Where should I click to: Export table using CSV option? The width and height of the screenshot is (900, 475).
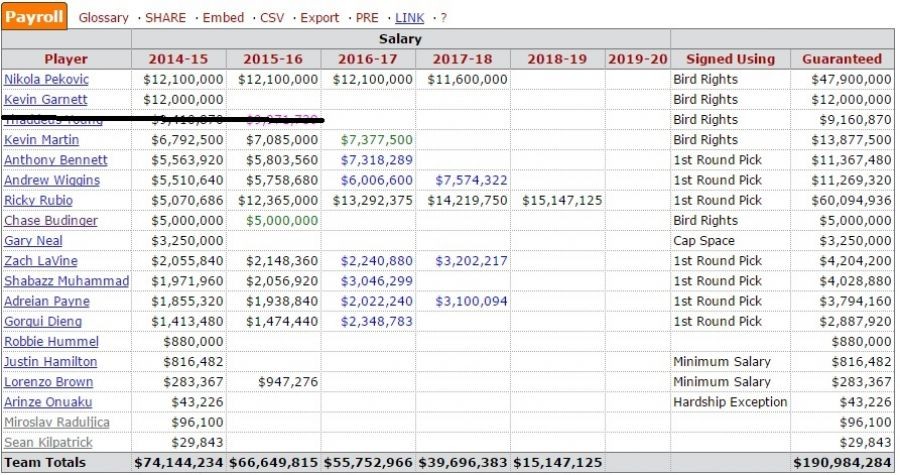(x=271, y=18)
